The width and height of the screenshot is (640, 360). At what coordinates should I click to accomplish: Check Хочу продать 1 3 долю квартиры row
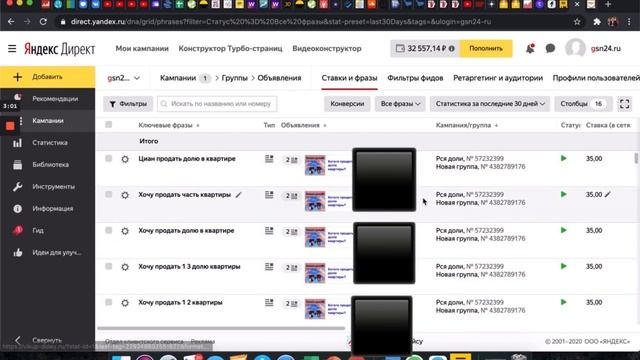[109, 266]
